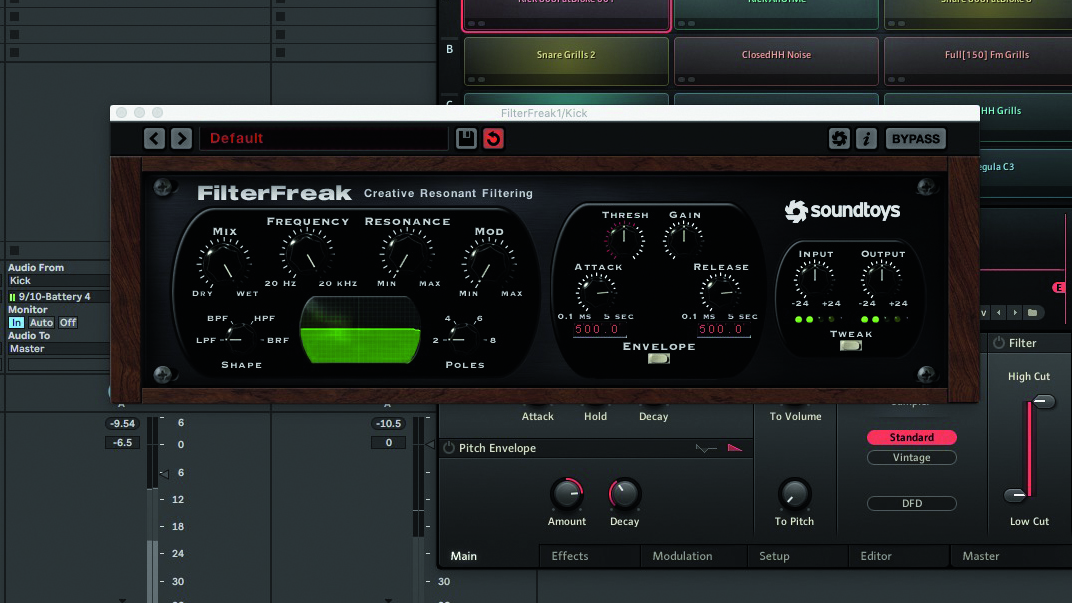Go to previous preset in FilterFreak
The height and width of the screenshot is (603, 1072).
click(x=155, y=139)
